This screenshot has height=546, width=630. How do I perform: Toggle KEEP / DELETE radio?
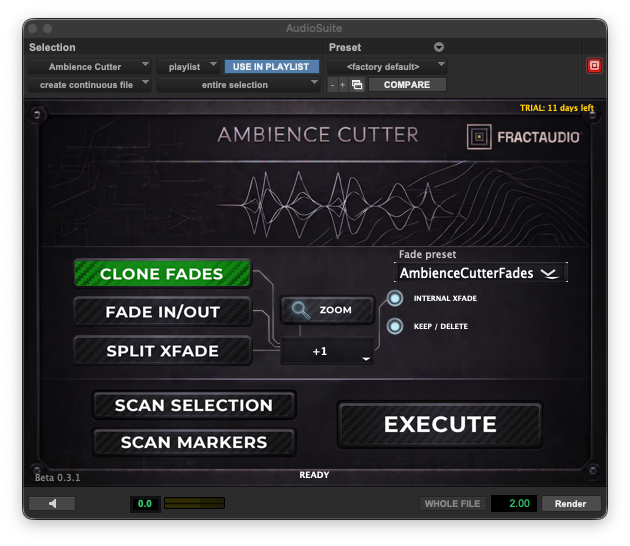[395, 326]
